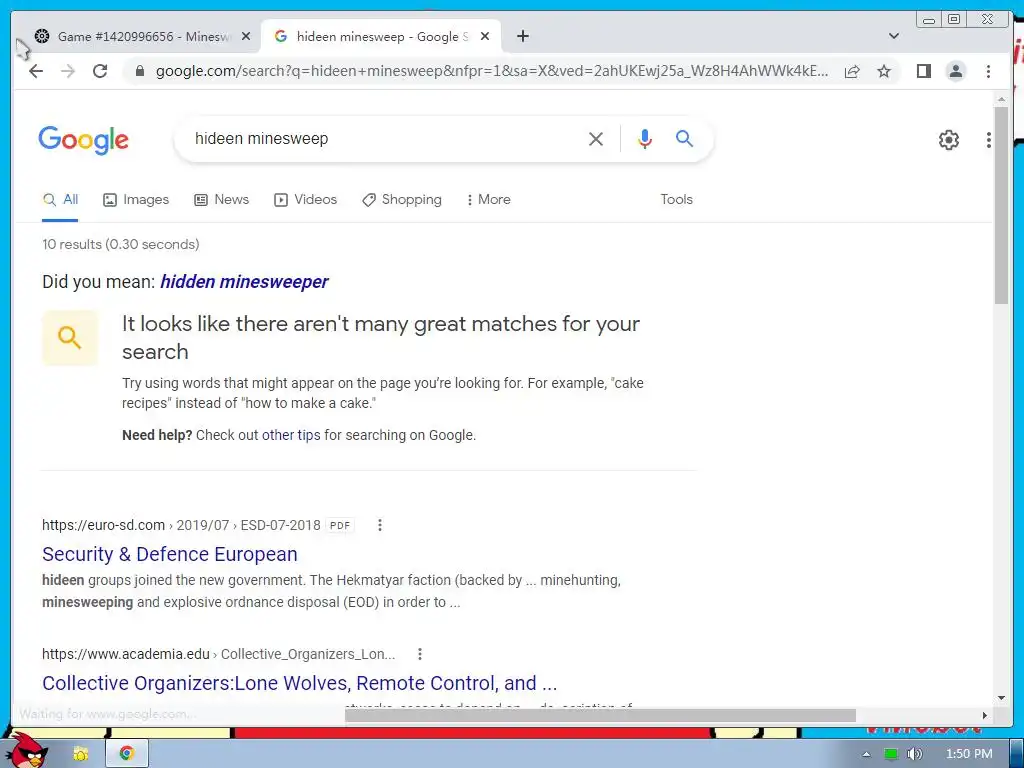Open search Tools

(x=676, y=200)
